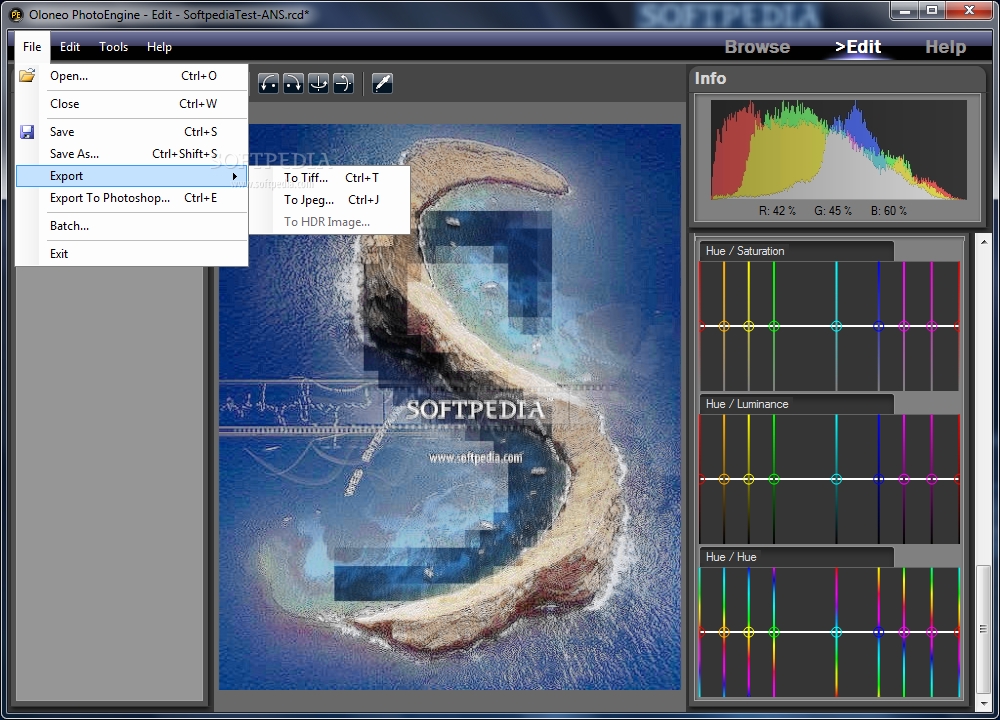This screenshot has height=720, width=1000.
Task: Click the cyan point in Hue / Hue
Action: pyautogui.click(x=836, y=632)
